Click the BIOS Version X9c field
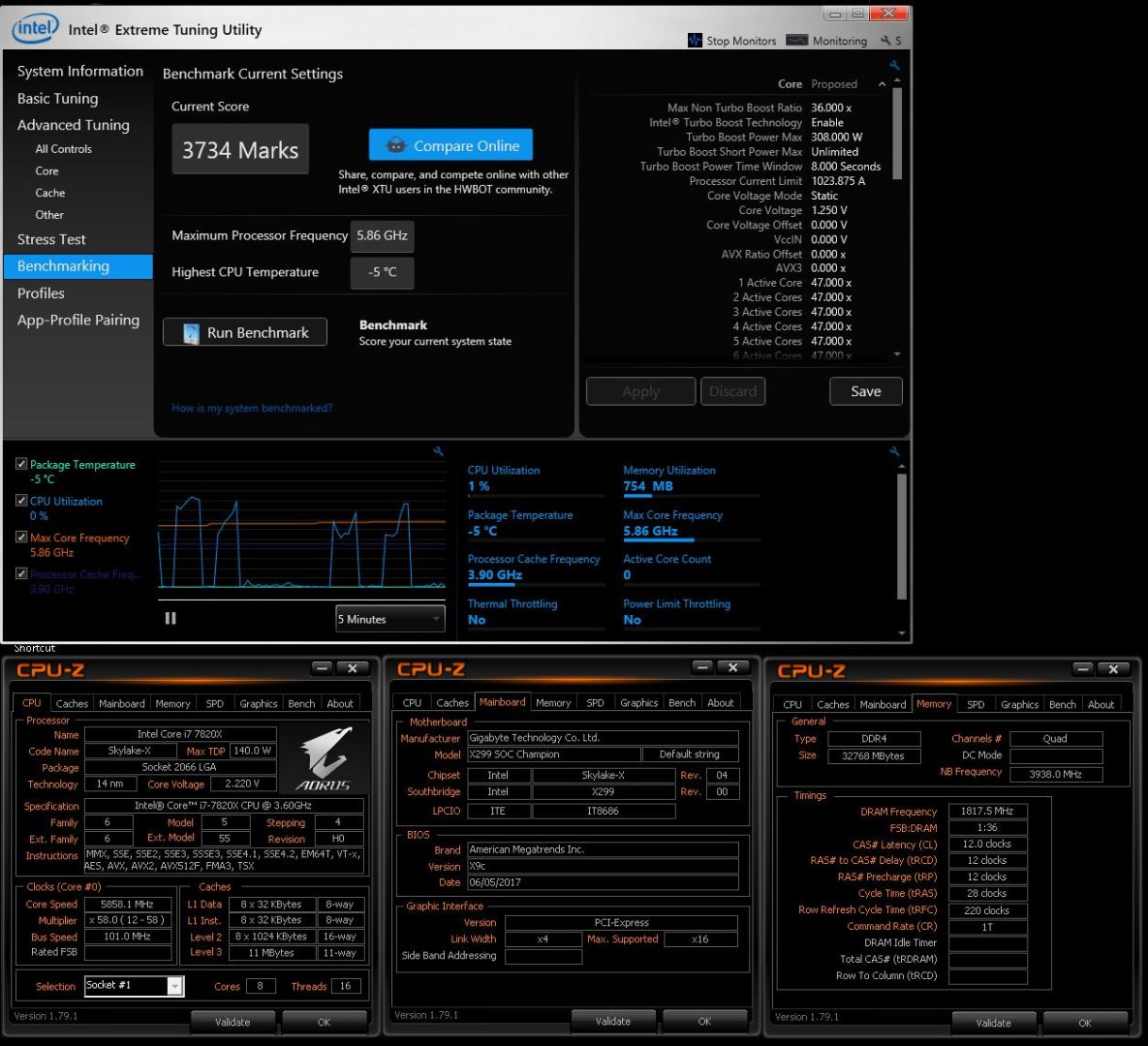Viewport: 1148px width, 1046px height. [x=603, y=866]
